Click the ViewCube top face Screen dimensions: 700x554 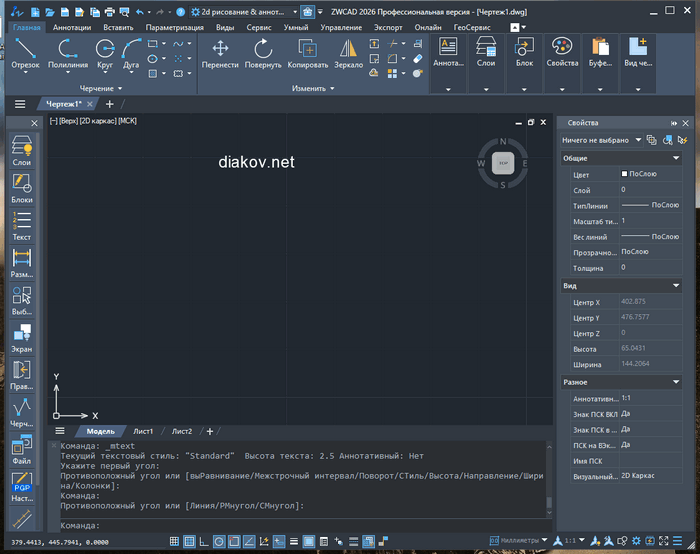pyautogui.click(x=502, y=162)
